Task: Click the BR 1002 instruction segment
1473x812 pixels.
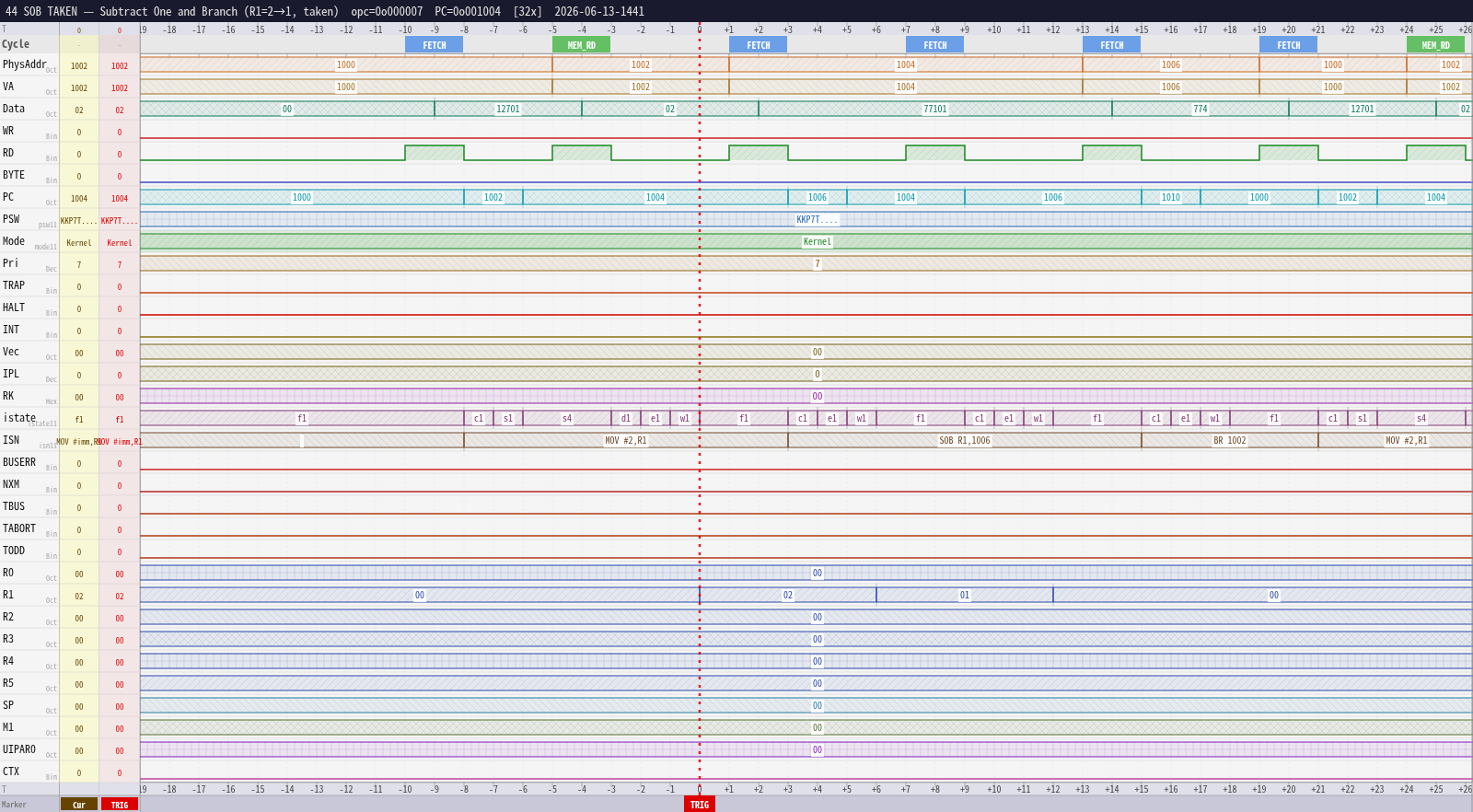Action: [x=1230, y=441]
